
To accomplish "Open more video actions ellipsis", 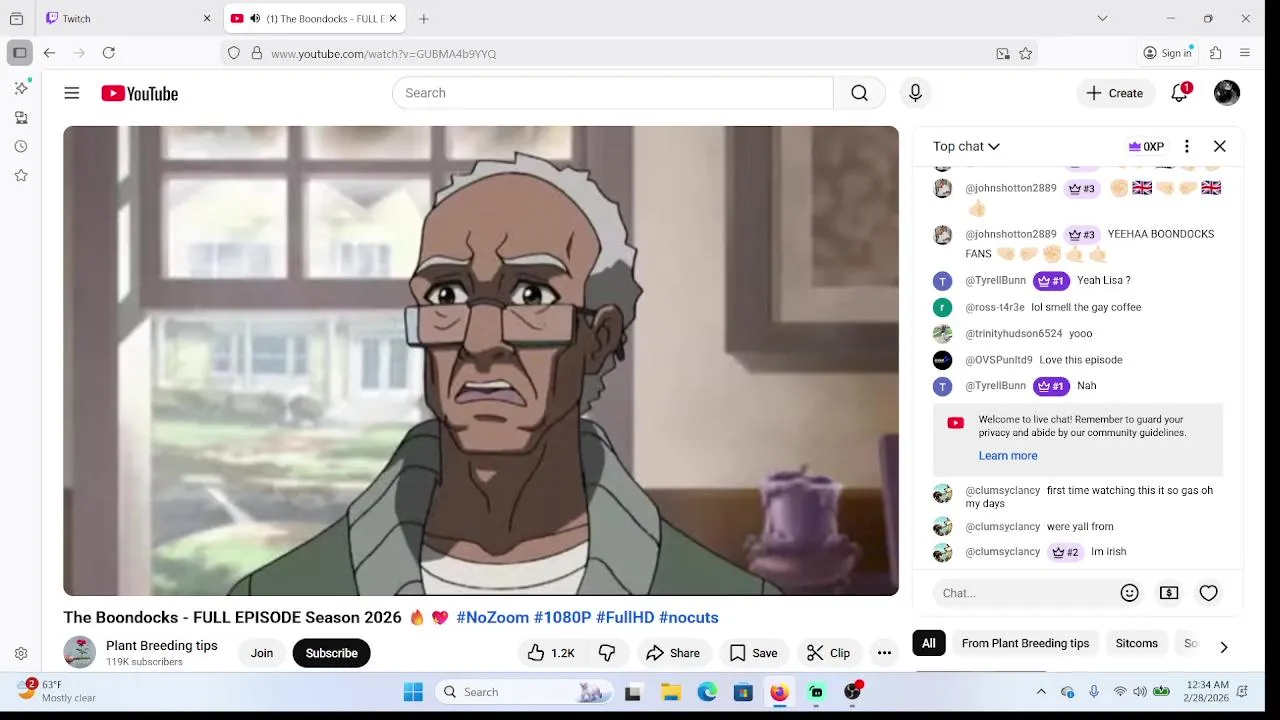I will [884, 653].
